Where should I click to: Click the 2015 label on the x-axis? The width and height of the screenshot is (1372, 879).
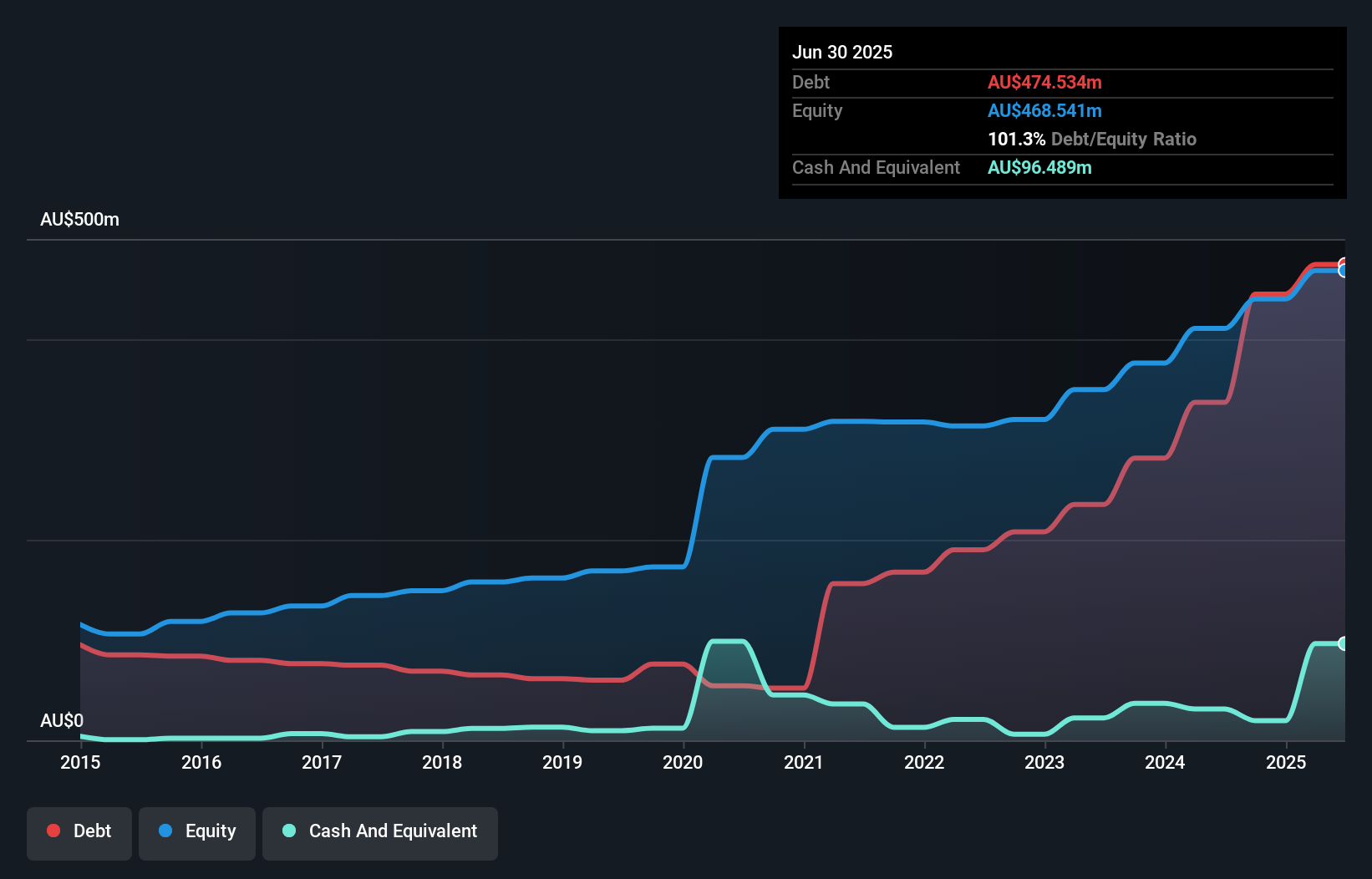click(80, 762)
